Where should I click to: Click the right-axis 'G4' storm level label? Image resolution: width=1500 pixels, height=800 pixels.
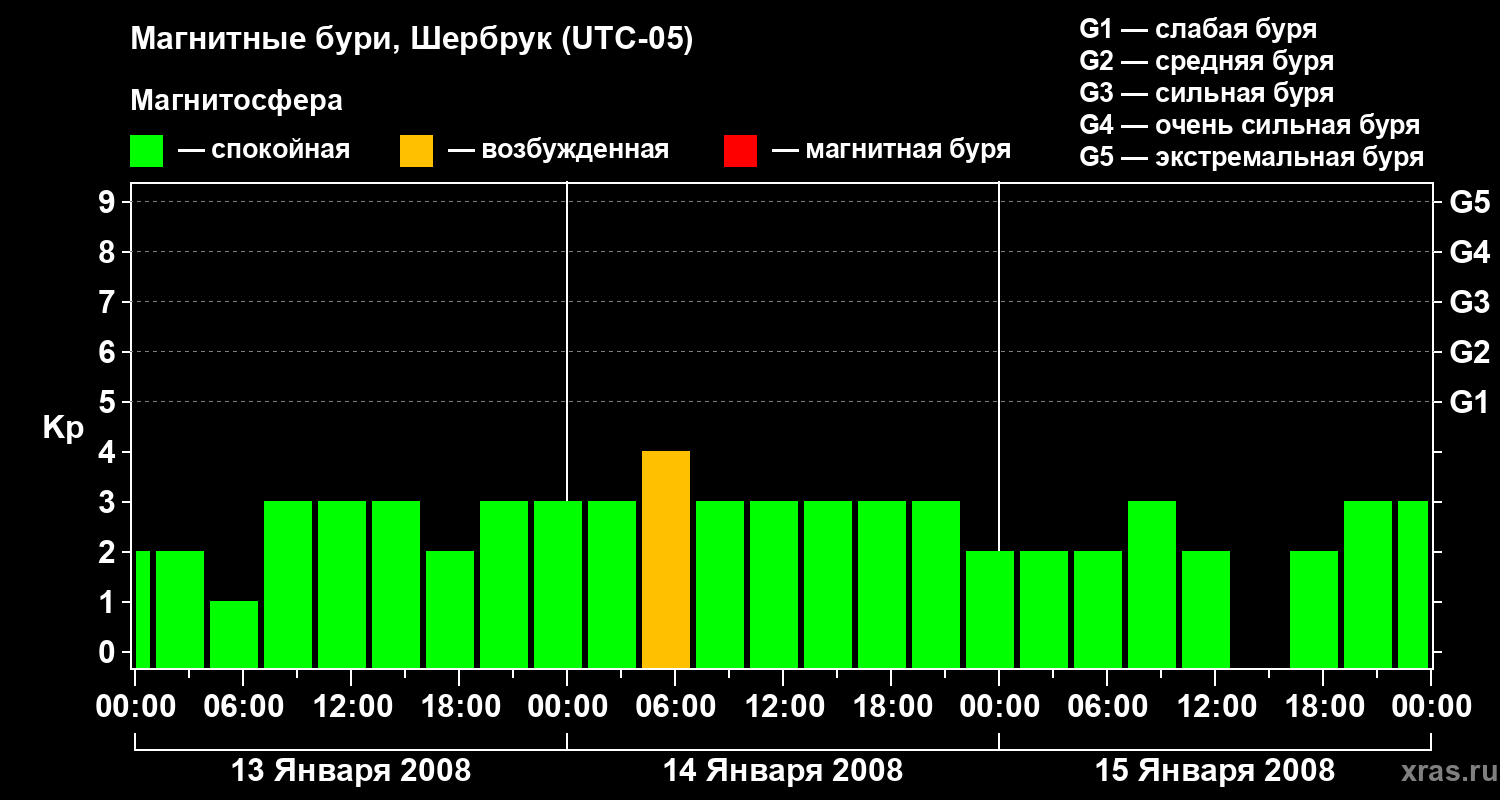[x=1470, y=252]
